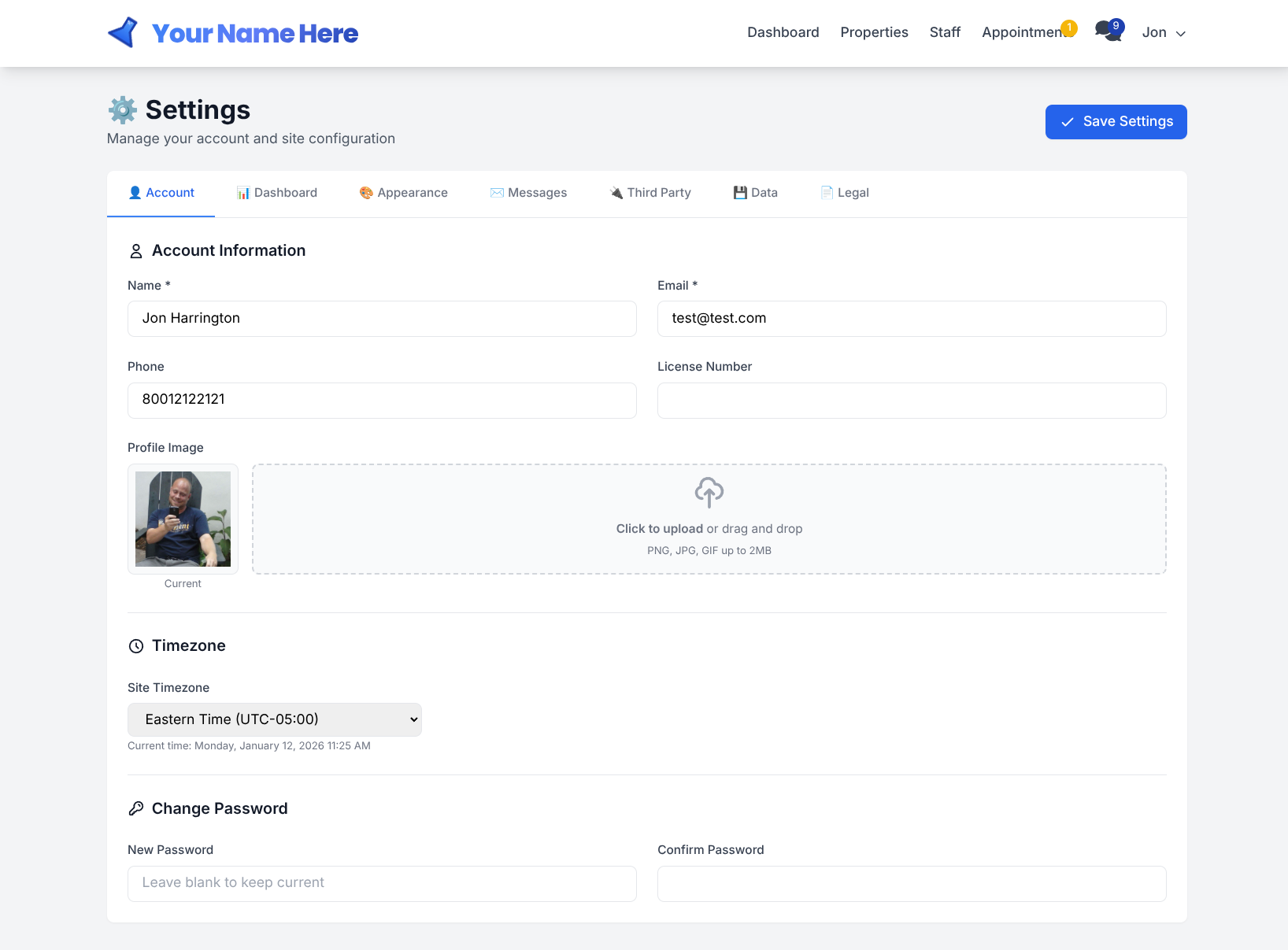Open the Staff navigation menu item
Image resolution: width=1288 pixels, height=950 pixels.
click(x=945, y=32)
